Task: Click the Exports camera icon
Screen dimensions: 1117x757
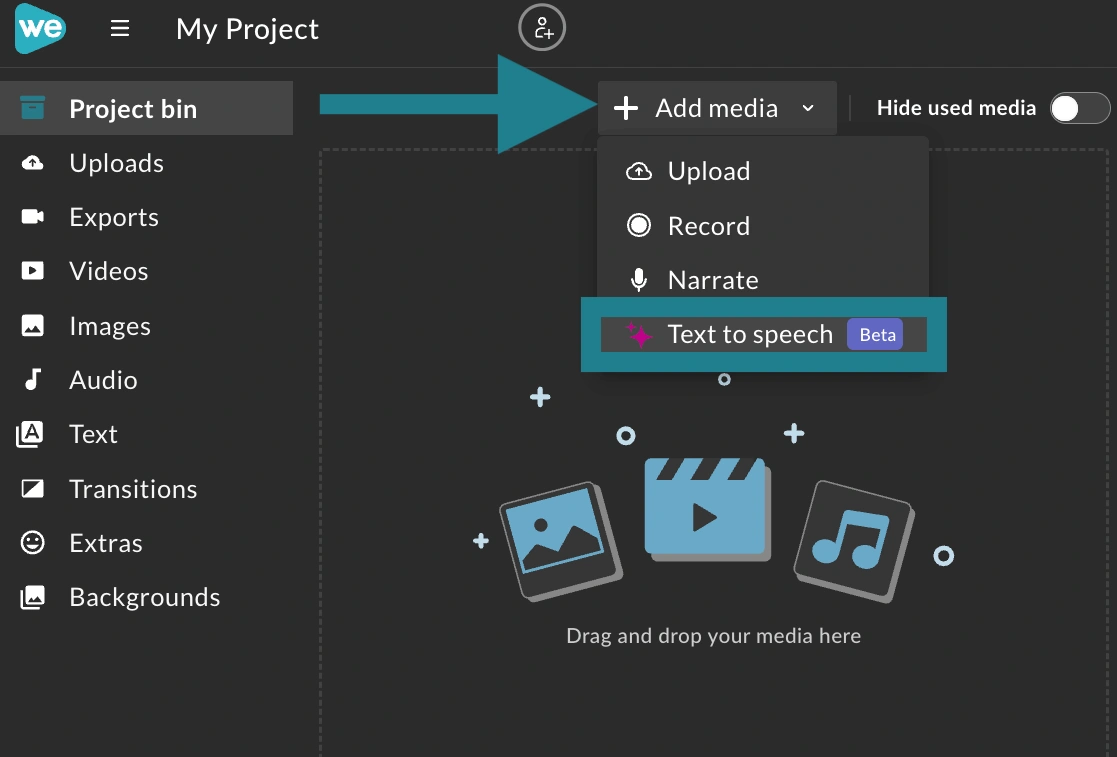Action: tap(33, 216)
